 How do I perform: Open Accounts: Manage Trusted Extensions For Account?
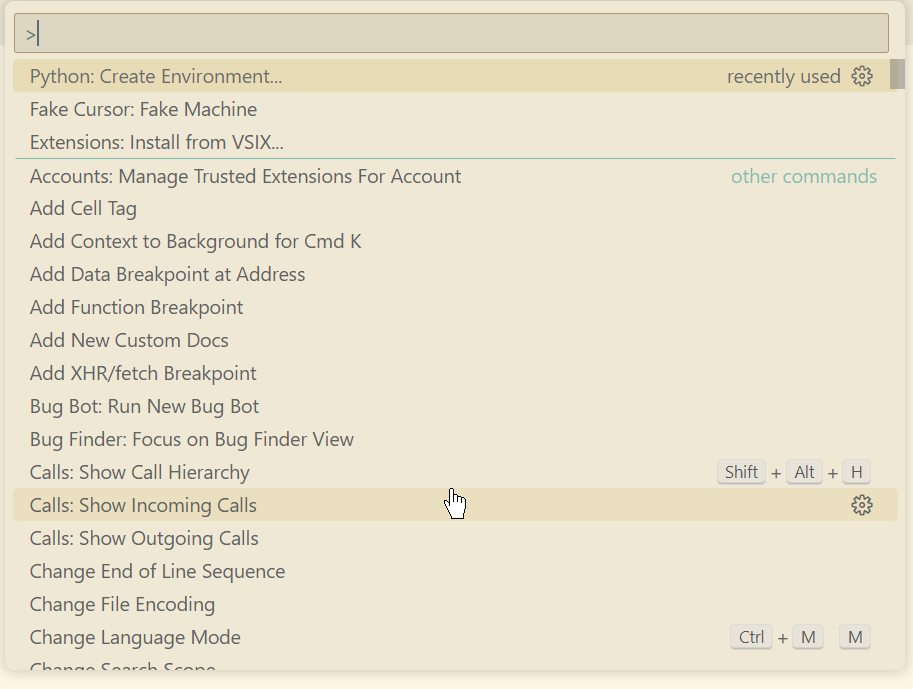click(x=245, y=177)
